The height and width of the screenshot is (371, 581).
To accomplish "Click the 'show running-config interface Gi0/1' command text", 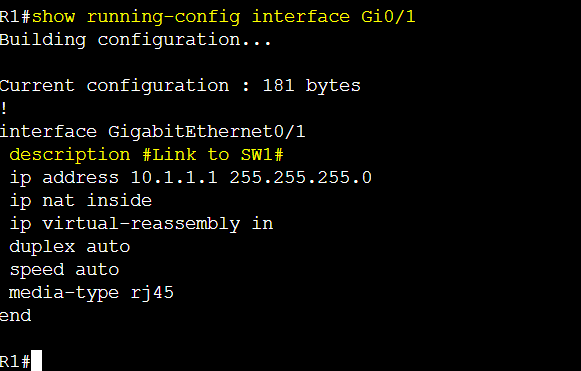I will point(223,17).
